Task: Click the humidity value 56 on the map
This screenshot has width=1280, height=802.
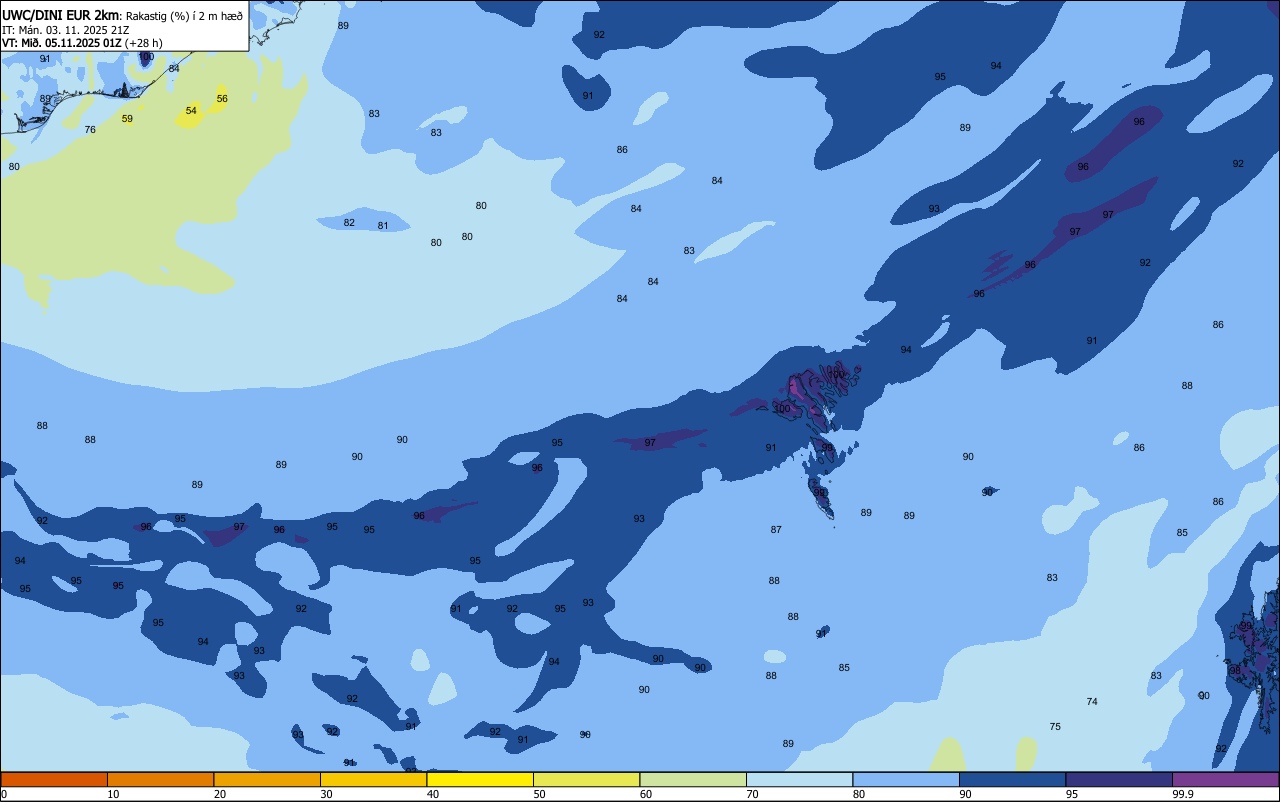Action: (x=222, y=99)
